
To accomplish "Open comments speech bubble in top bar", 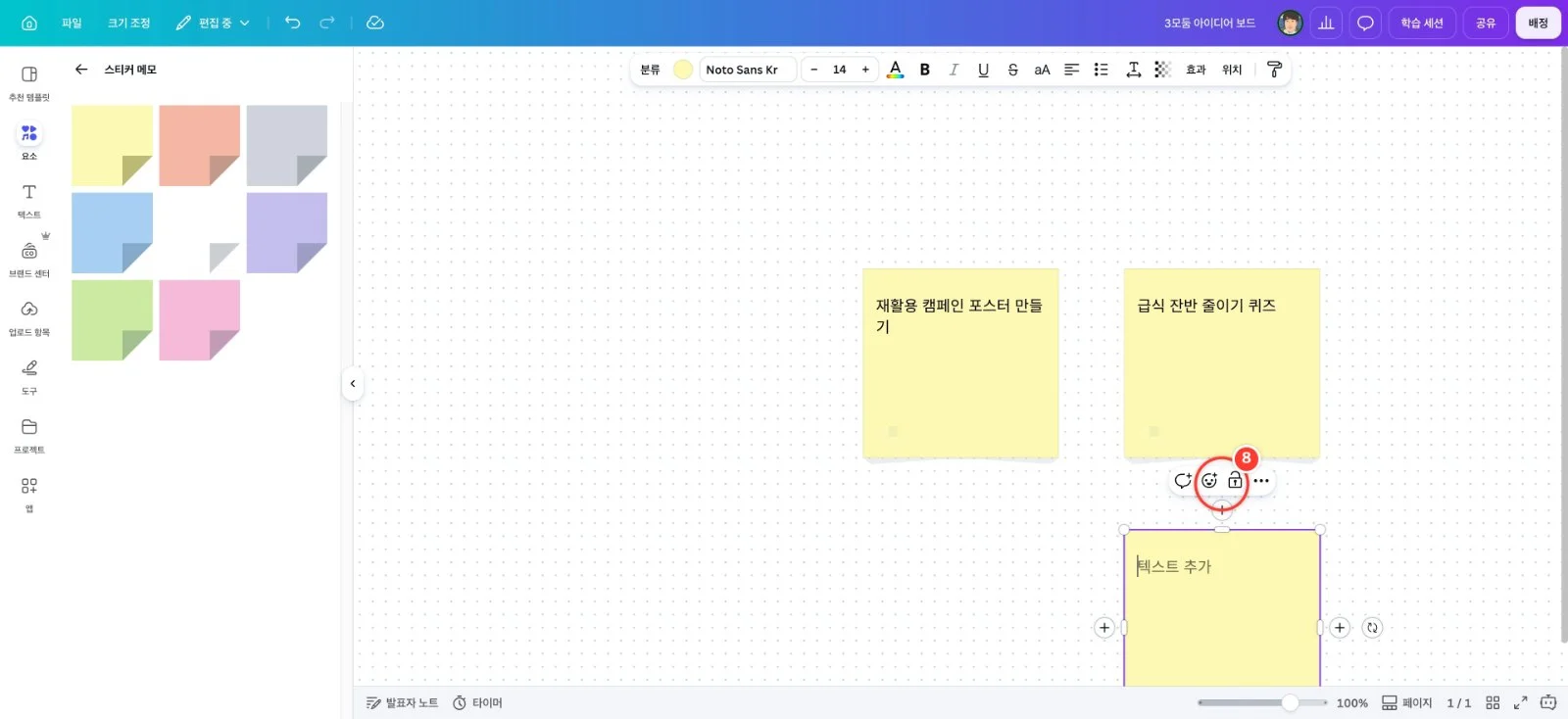I will [1365, 23].
